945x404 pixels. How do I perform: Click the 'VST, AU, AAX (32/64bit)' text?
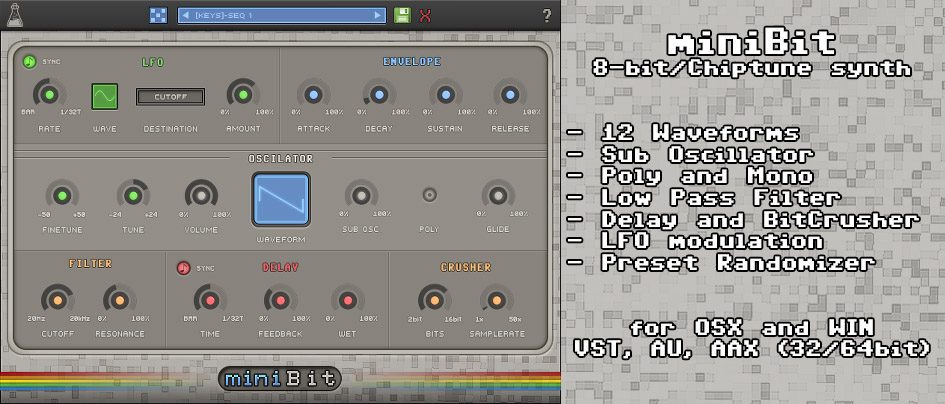click(x=752, y=349)
